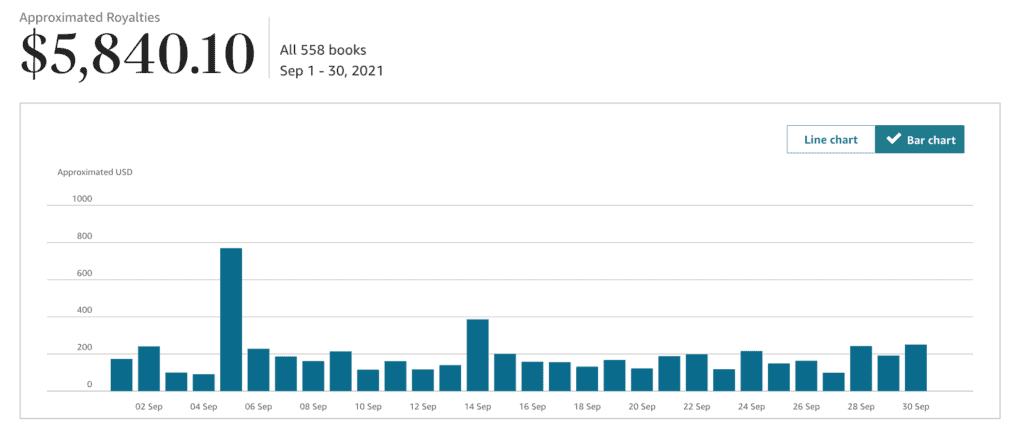Image resolution: width=1024 pixels, height=438 pixels.
Task: Click the Sep 1 - 30, 2021 date range
Action: 331,71
